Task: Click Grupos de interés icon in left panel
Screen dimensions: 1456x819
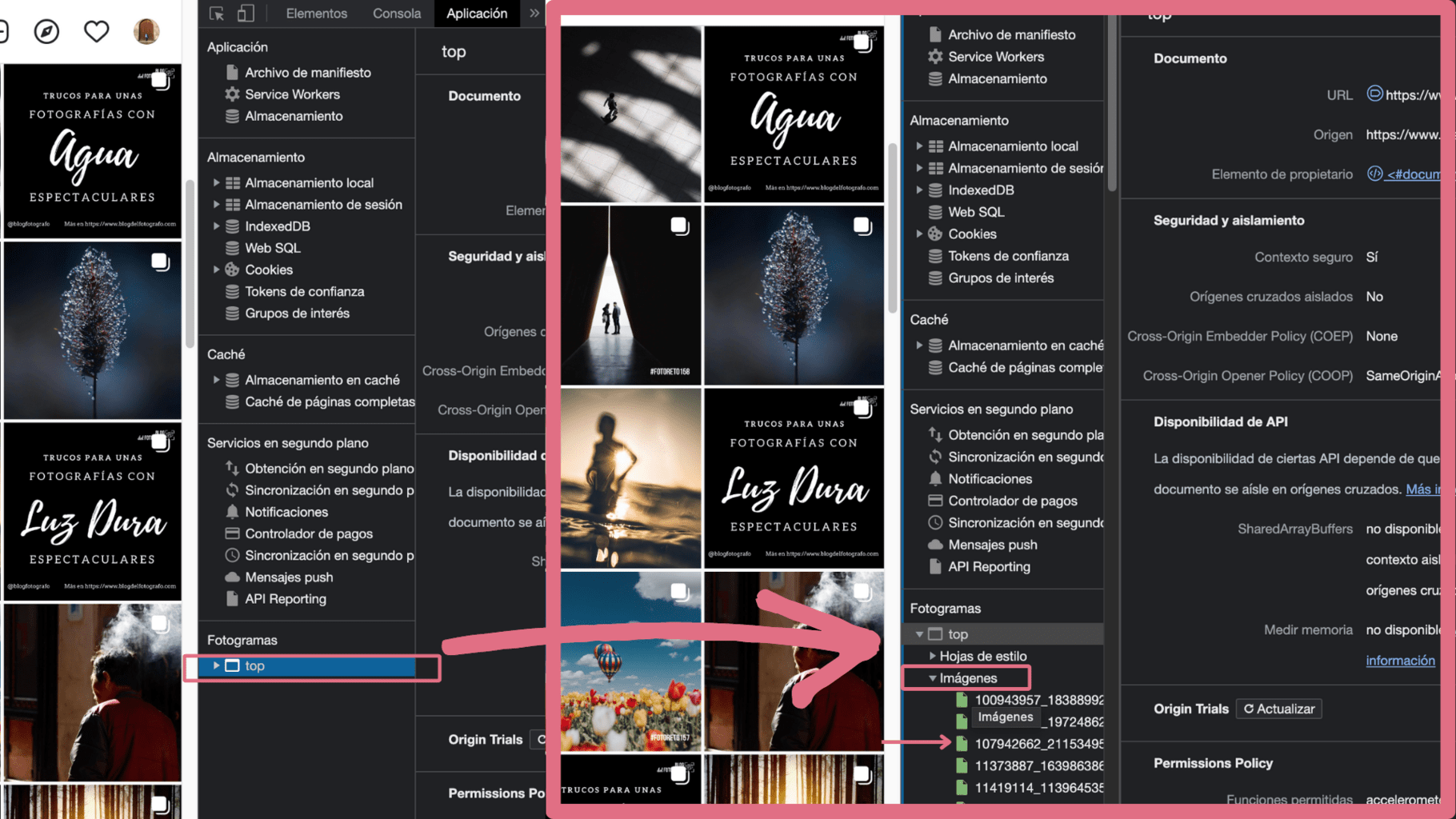Action: click(x=232, y=313)
